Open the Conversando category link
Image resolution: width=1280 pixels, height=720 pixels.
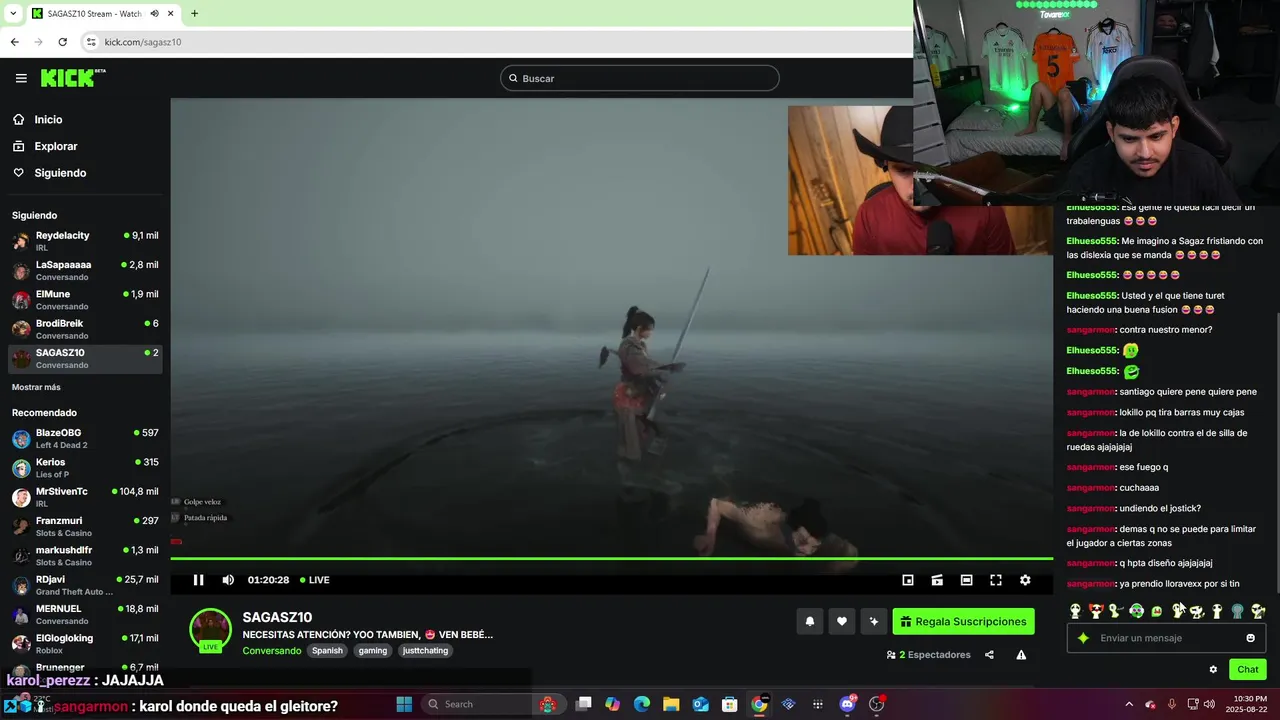coord(271,651)
